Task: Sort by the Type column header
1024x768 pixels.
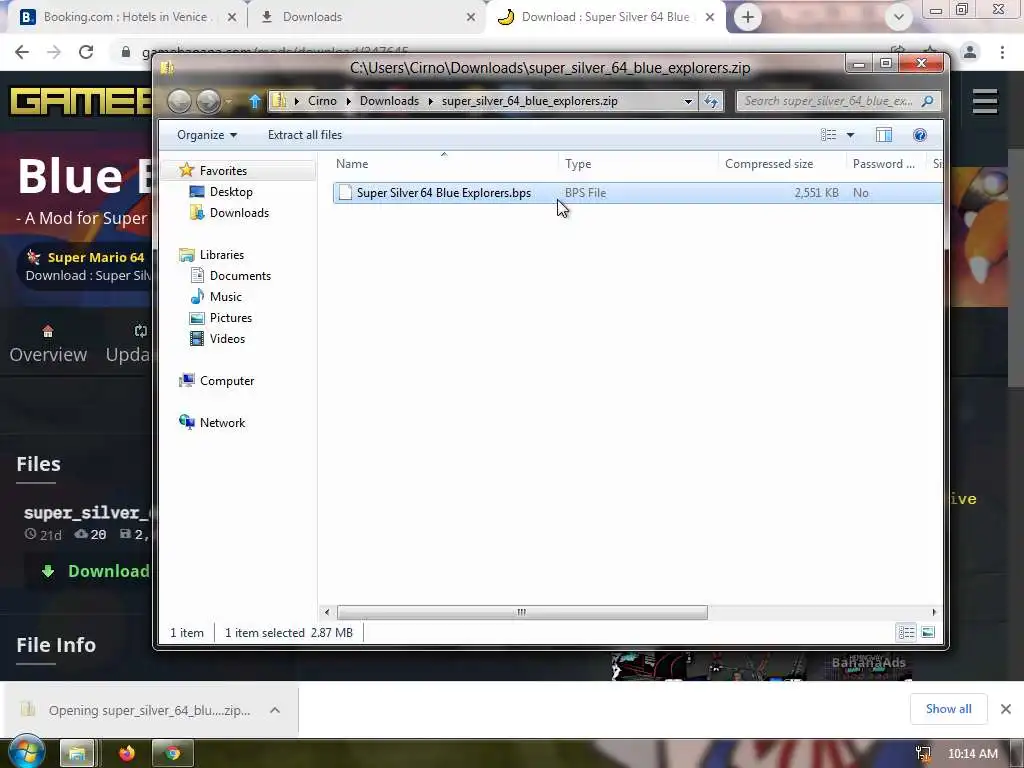Action: coord(638,164)
